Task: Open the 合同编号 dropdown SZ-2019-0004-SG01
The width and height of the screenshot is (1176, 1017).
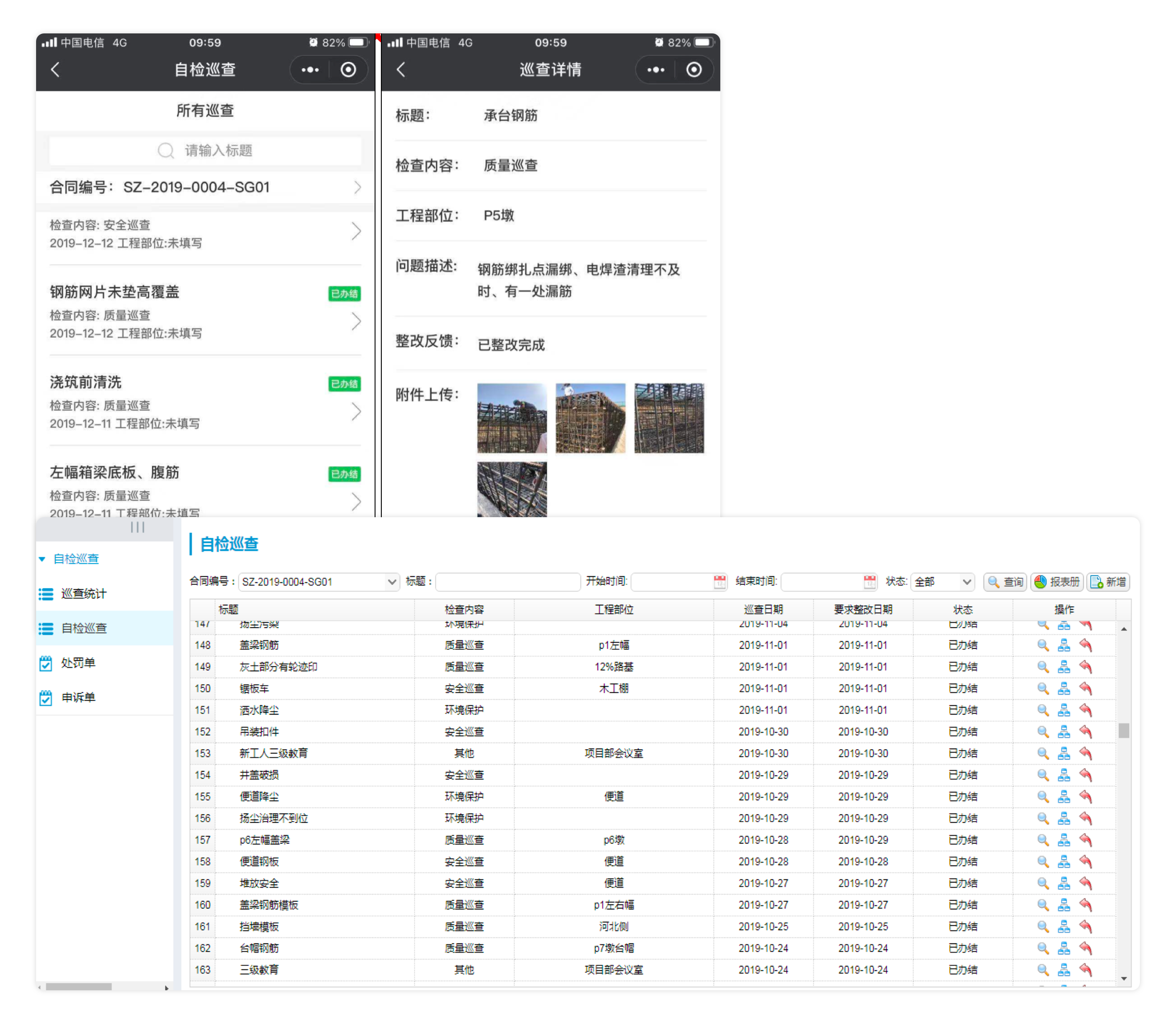Action: [318, 582]
